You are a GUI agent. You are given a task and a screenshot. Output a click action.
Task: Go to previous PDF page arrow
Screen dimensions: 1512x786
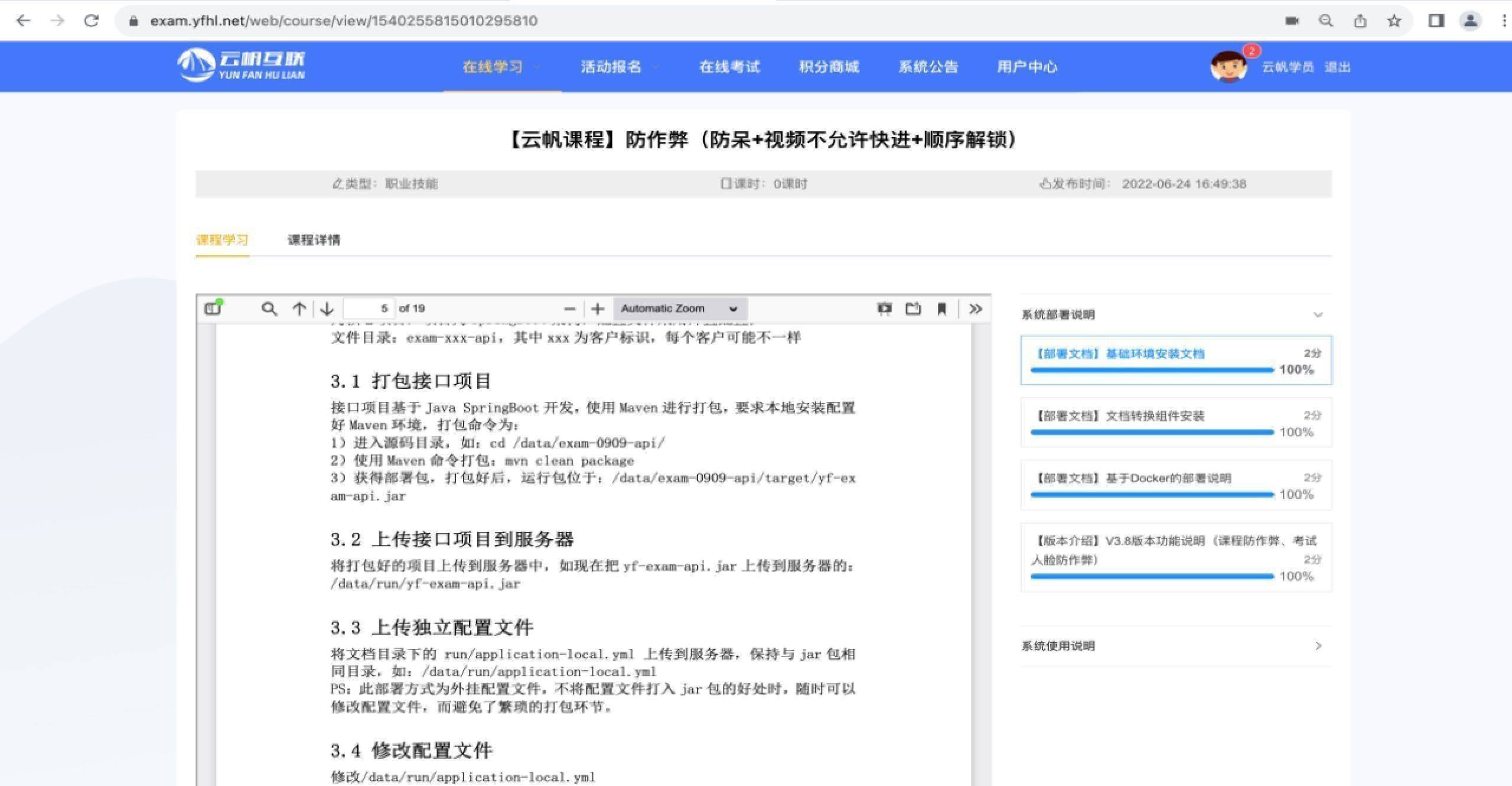[x=299, y=308]
